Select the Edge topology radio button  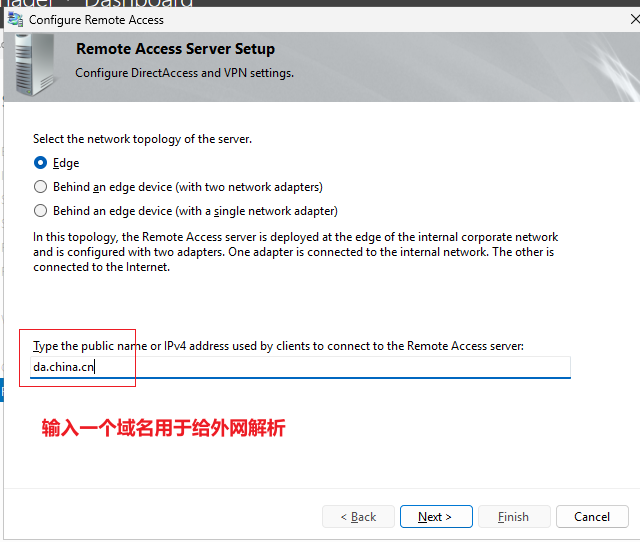tap(40, 163)
